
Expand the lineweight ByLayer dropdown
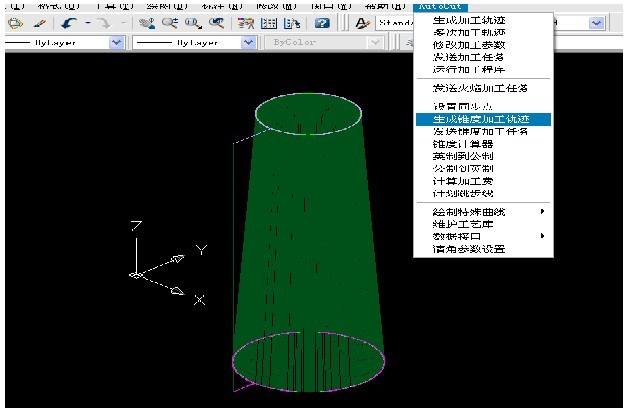click(x=247, y=43)
